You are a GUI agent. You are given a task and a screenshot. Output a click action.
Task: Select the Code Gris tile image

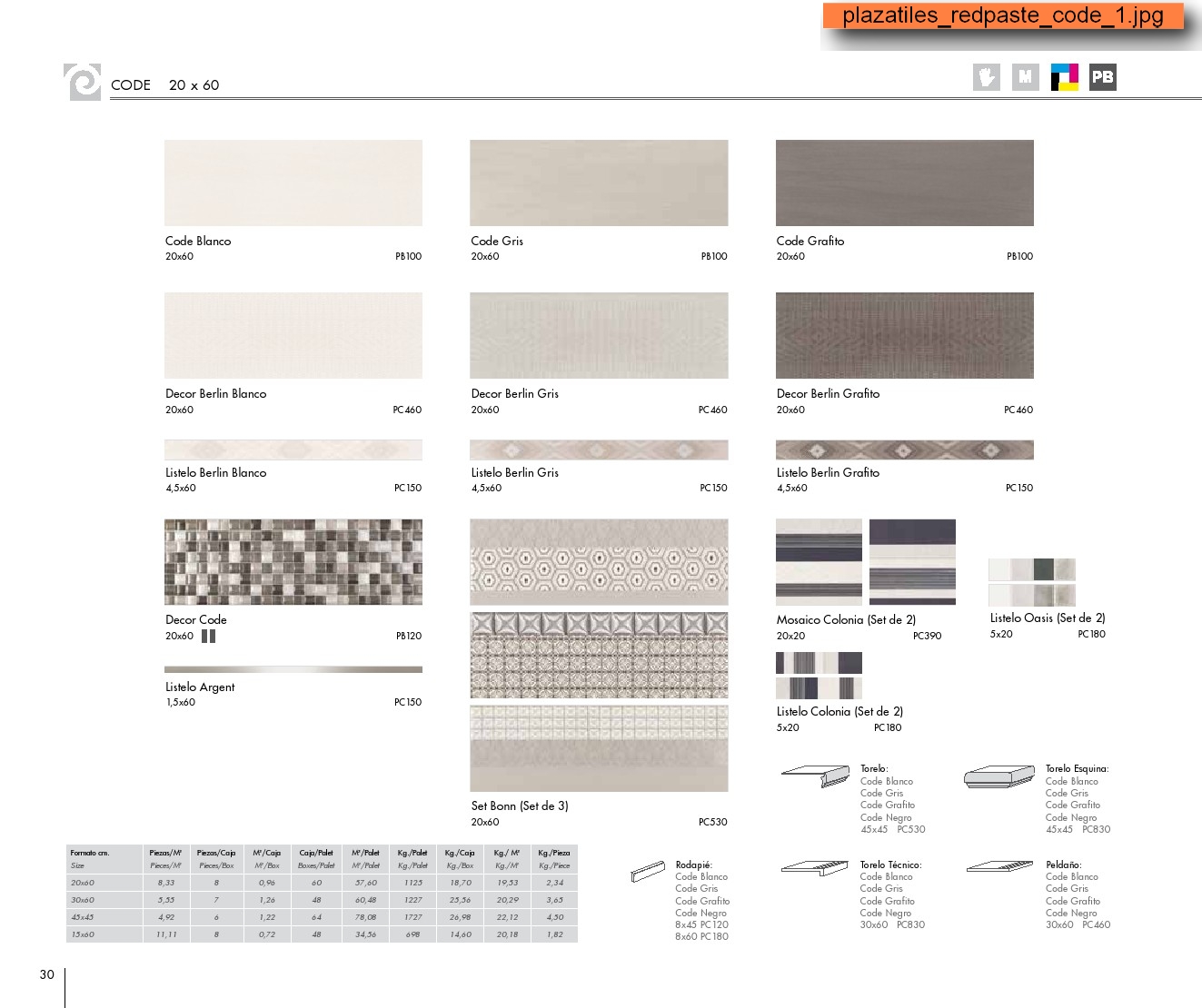599,183
